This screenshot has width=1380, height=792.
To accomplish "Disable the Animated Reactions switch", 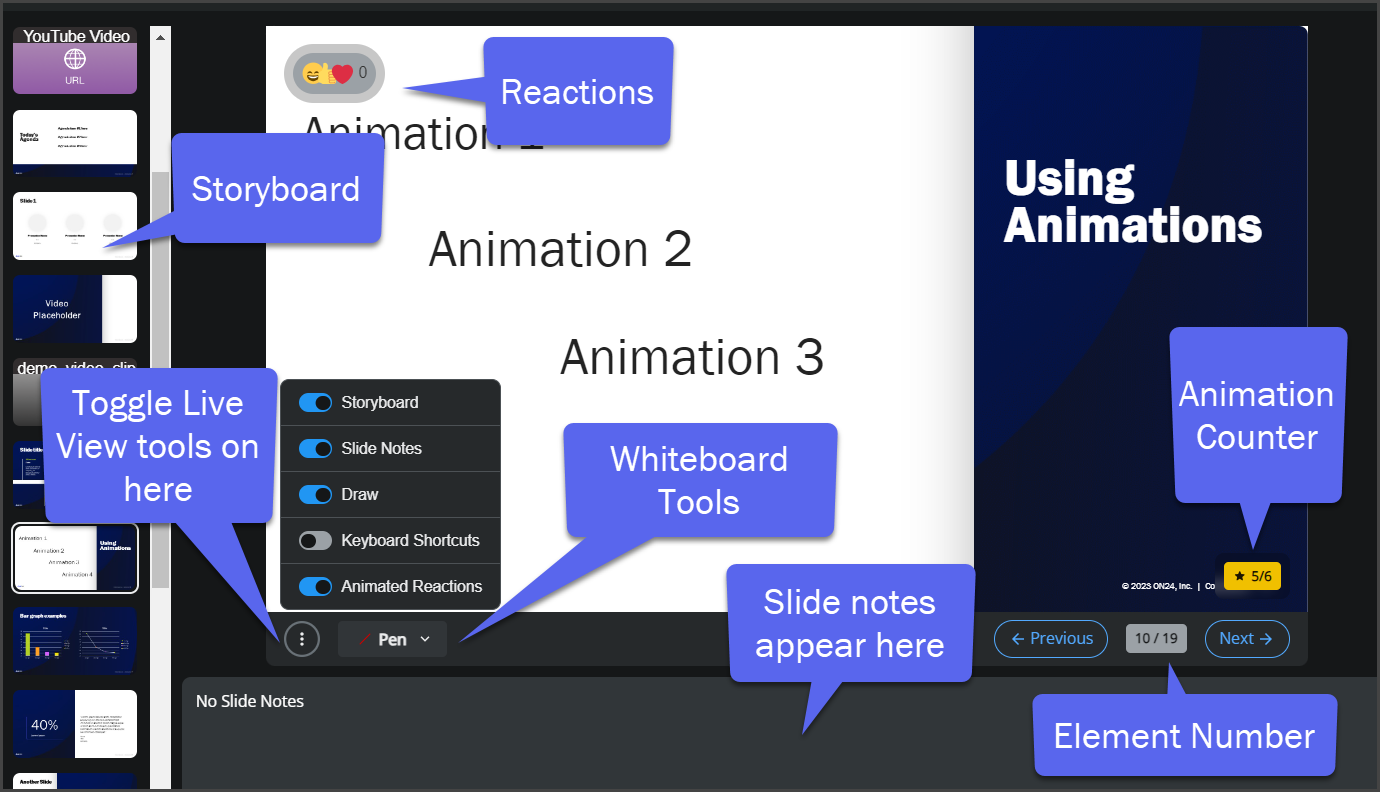I will 315,586.
